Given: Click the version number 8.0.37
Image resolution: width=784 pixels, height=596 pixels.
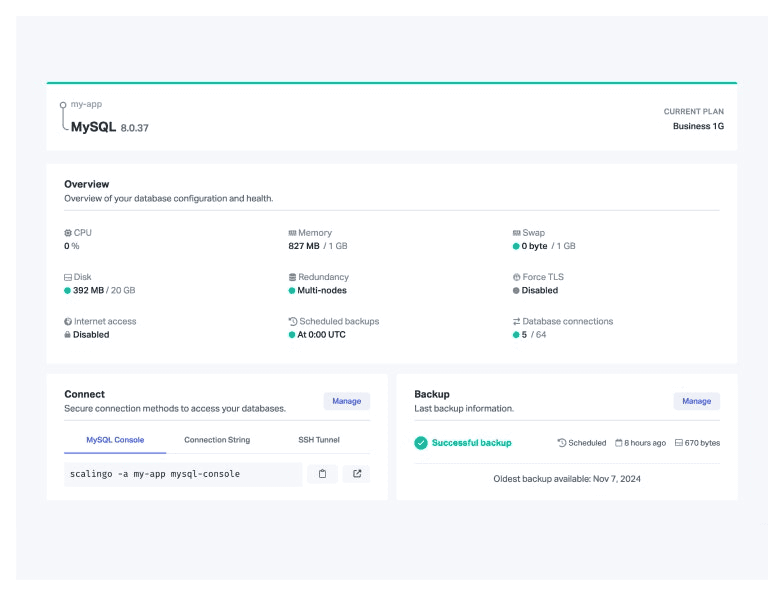Looking at the screenshot, I should pos(134,128).
